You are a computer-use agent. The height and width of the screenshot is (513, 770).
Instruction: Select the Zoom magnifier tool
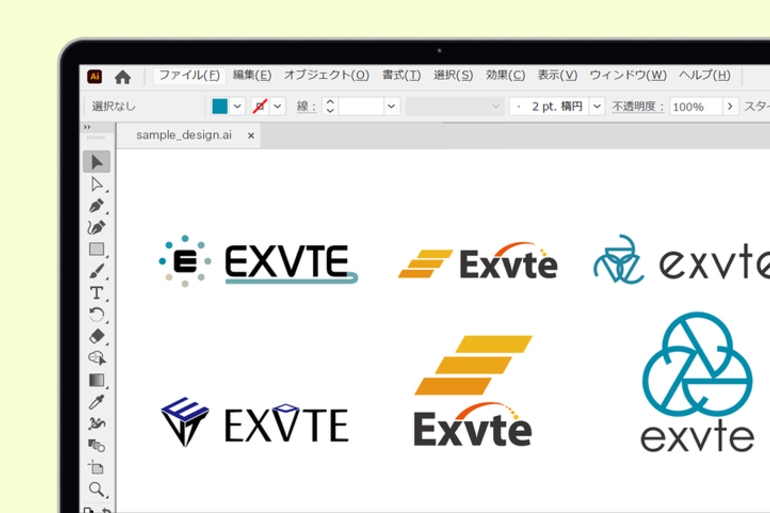coord(97,489)
